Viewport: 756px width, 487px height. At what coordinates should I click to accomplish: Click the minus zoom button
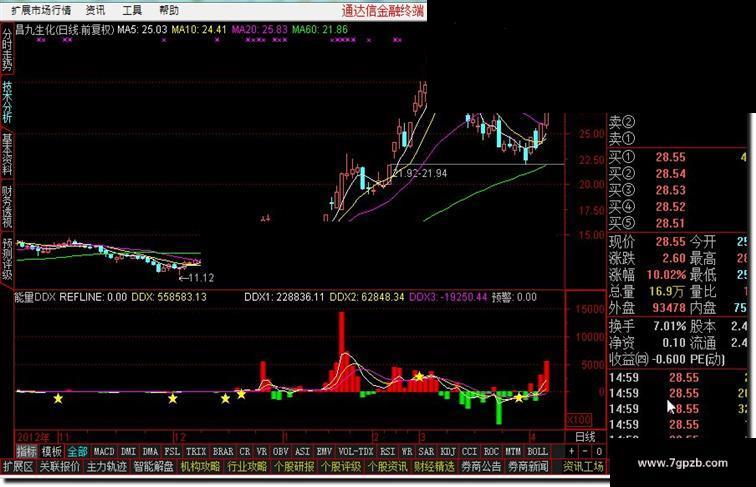585,452
